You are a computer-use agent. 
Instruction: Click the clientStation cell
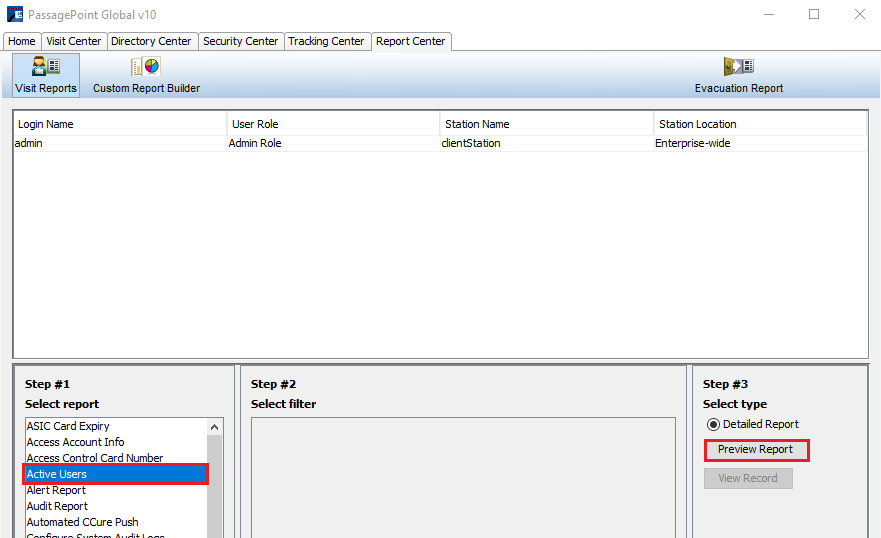click(x=547, y=144)
